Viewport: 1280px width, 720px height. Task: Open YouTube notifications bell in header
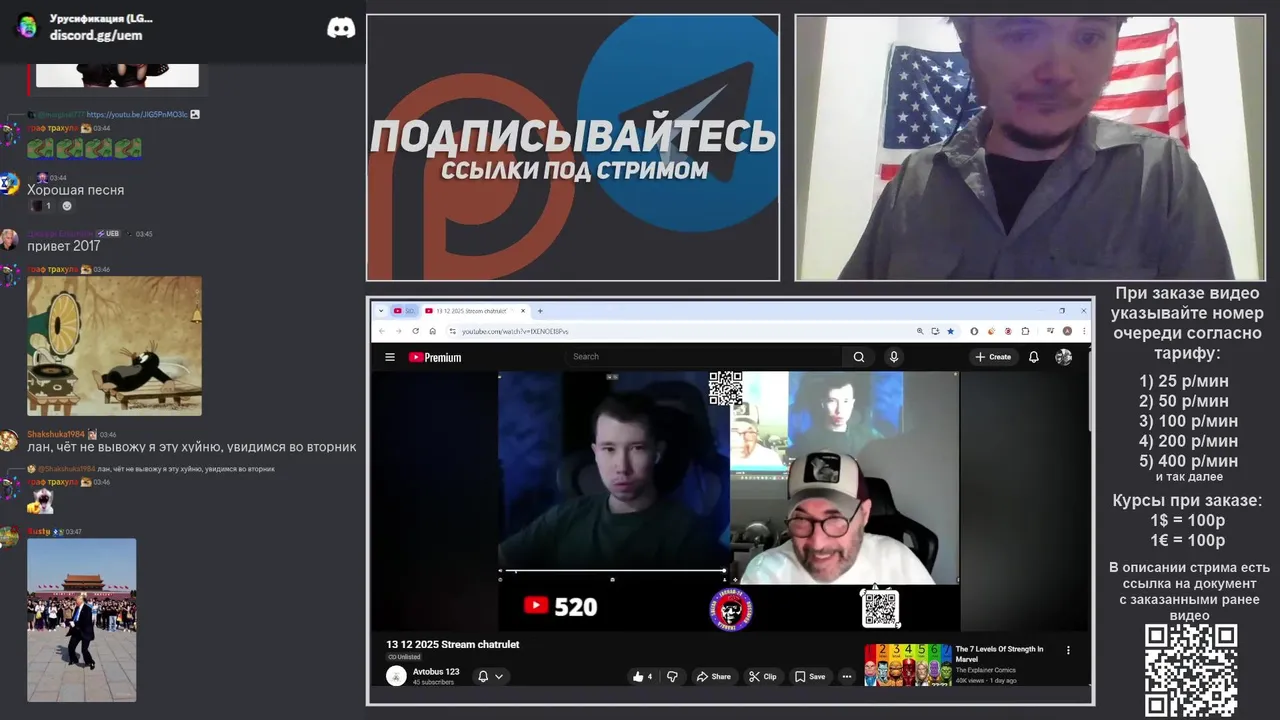coord(1034,357)
